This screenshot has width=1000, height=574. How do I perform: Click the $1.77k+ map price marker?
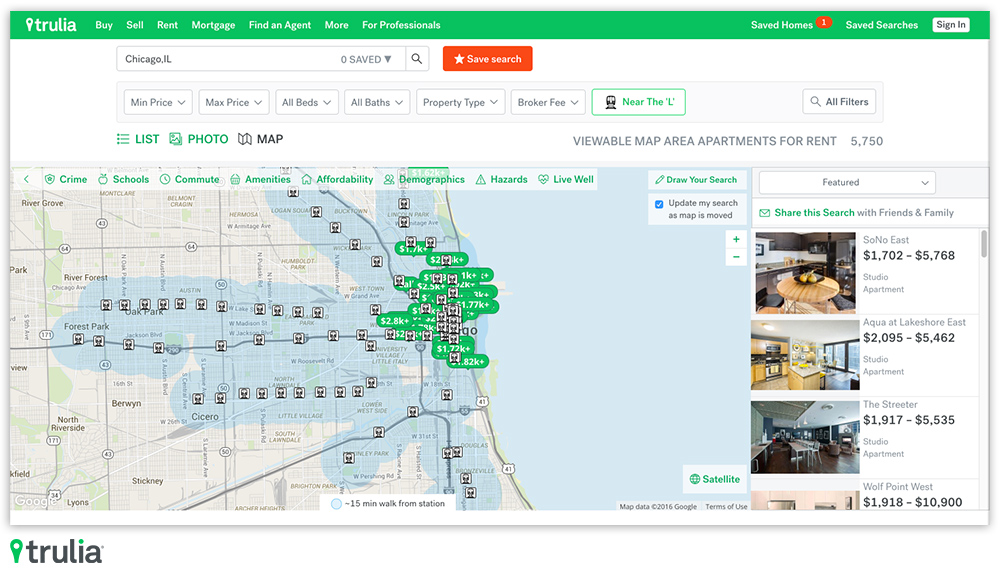tap(475, 305)
